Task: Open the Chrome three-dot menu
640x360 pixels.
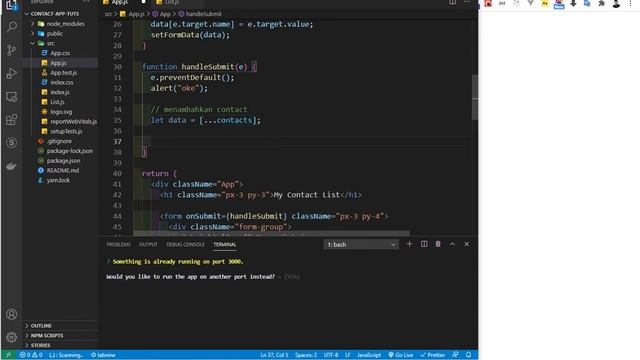Action: (630, 4)
